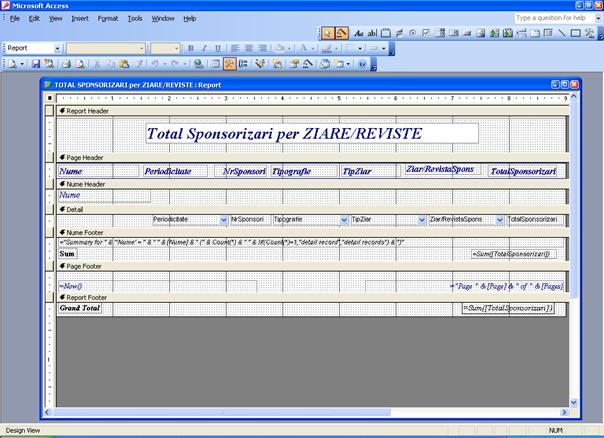This screenshot has height=438, width=604.
Task: Click the Save icon in the toolbar
Action: [38, 63]
